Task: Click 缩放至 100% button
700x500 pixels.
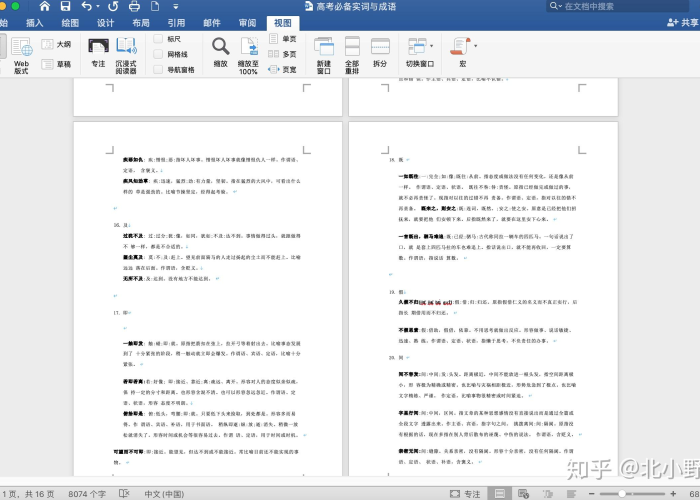Action: (248, 55)
